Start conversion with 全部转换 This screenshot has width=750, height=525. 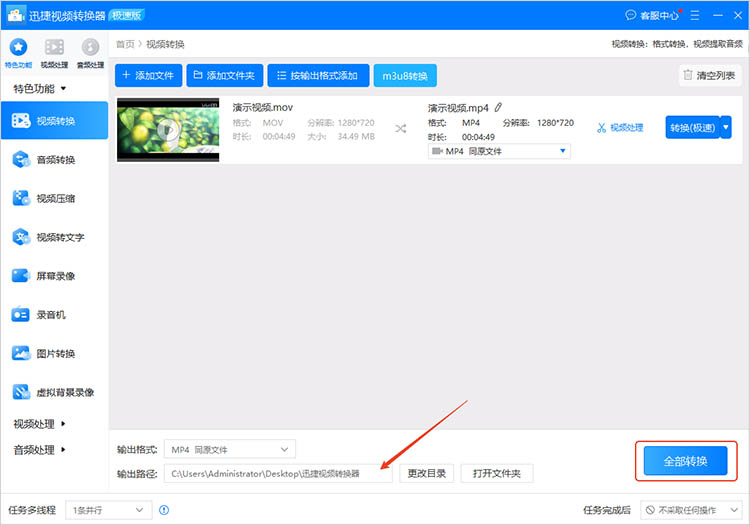[685, 461]
